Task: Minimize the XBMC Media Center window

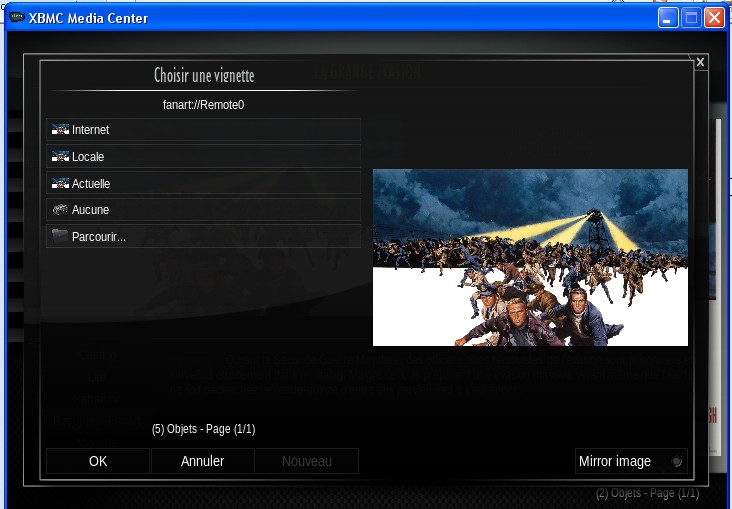Action: 668,18
